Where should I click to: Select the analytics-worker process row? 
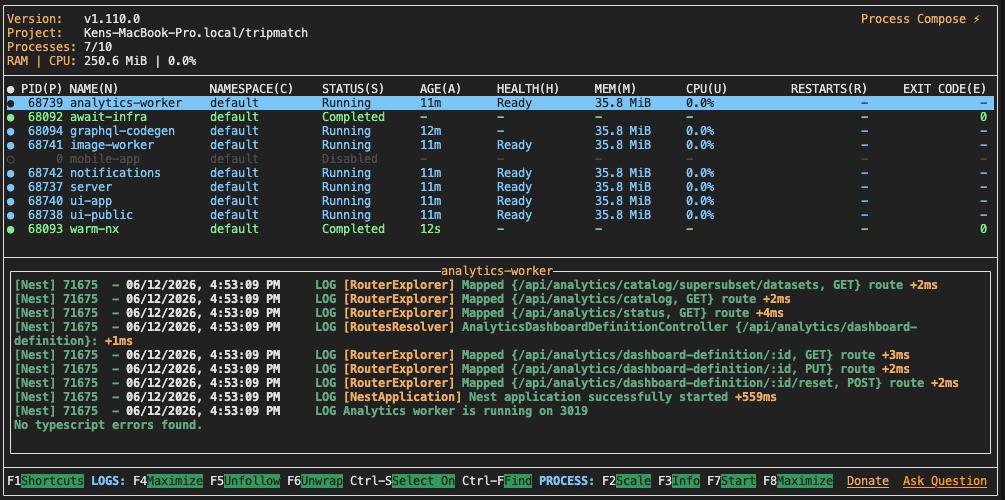(500, 103)
